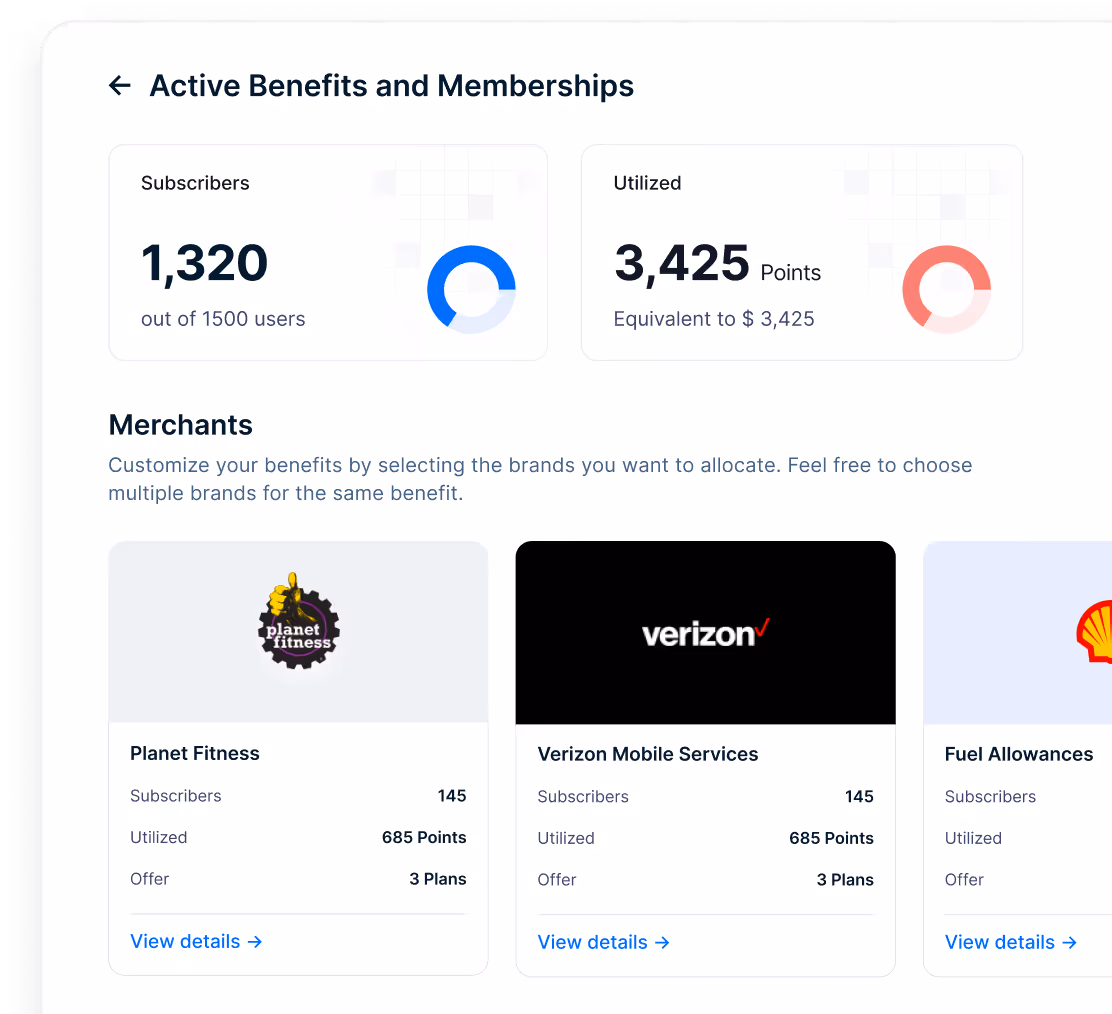Click the 3,425 points value
The image size is (1112, 1014).
(682, 263)
